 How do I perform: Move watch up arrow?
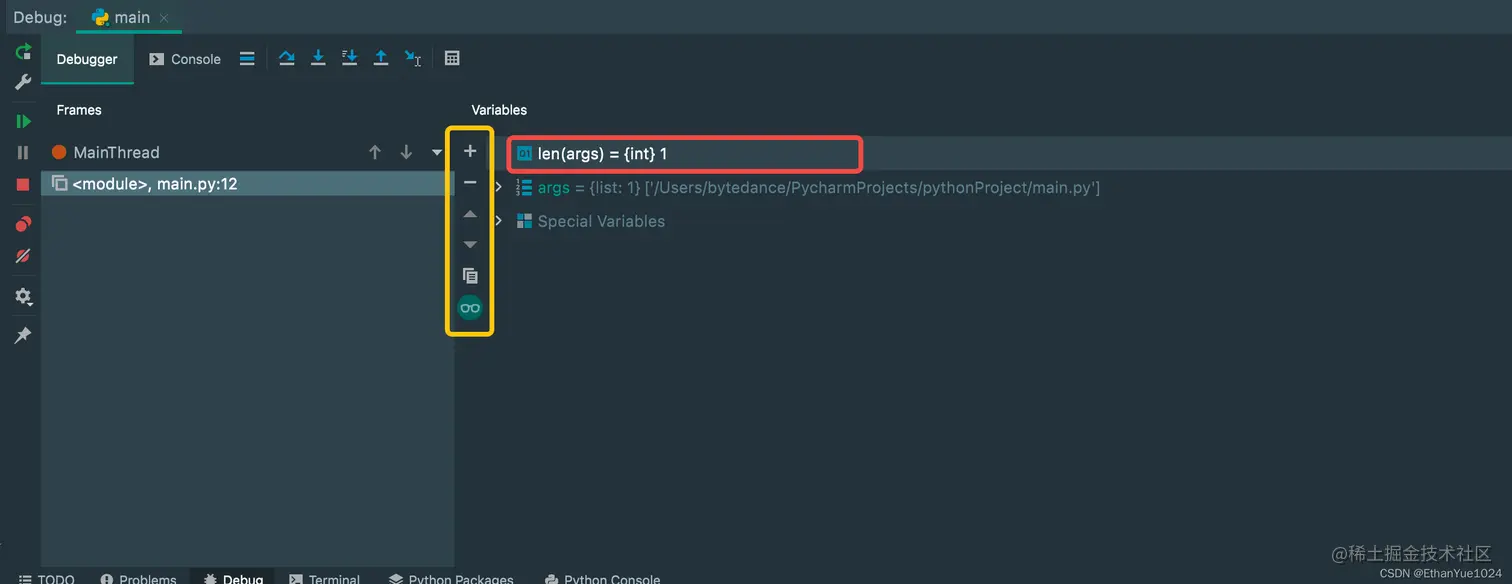[470, 214]
